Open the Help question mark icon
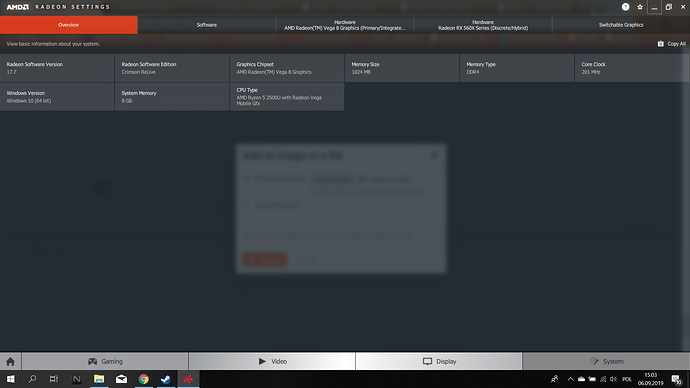The height and width of the screenshot is (388, 690). [625, 7]
